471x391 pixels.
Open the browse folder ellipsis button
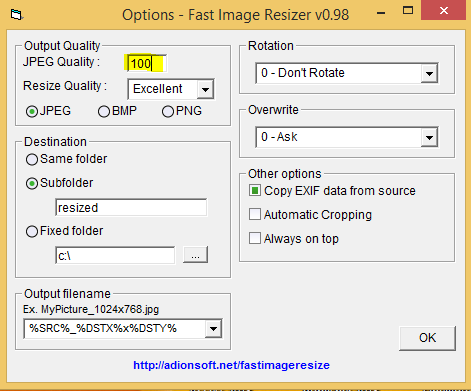(196, 255)
